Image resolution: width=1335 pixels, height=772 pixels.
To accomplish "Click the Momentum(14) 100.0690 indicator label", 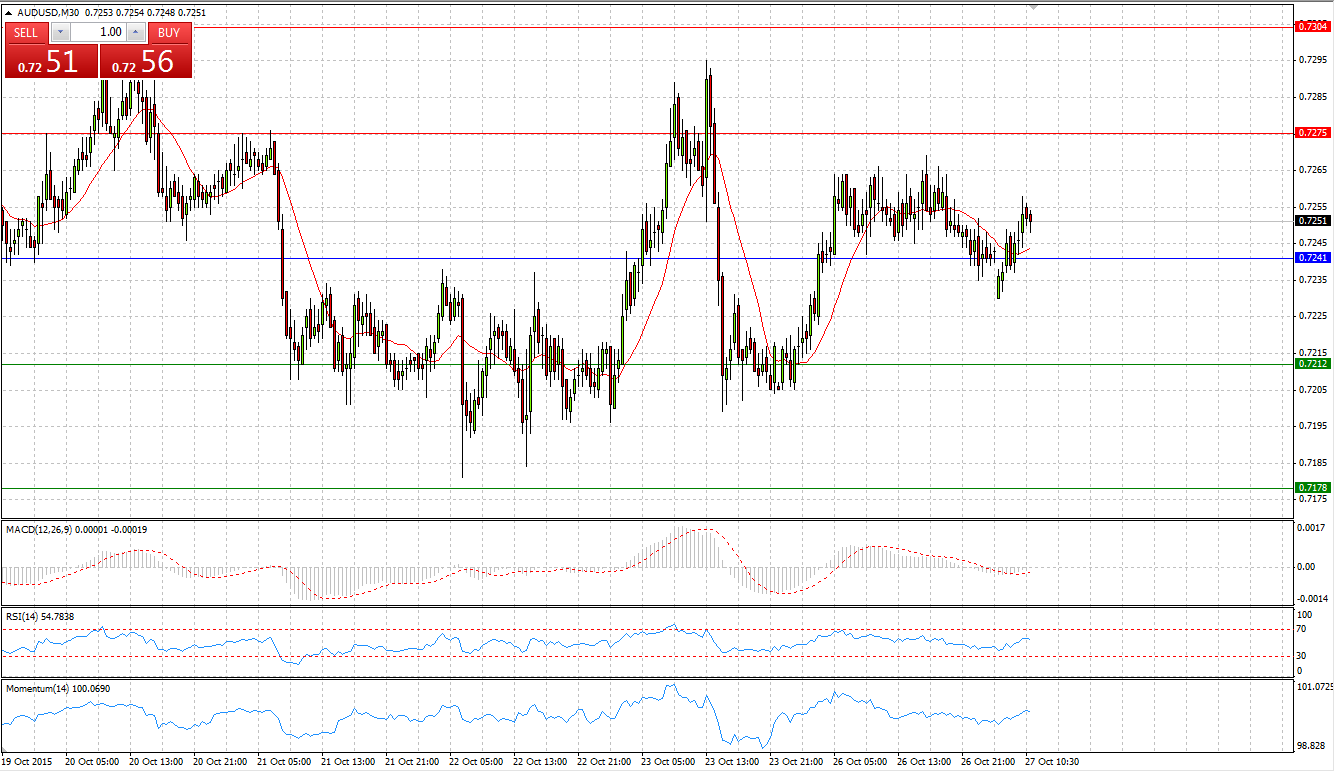I will tap(57, 689).
